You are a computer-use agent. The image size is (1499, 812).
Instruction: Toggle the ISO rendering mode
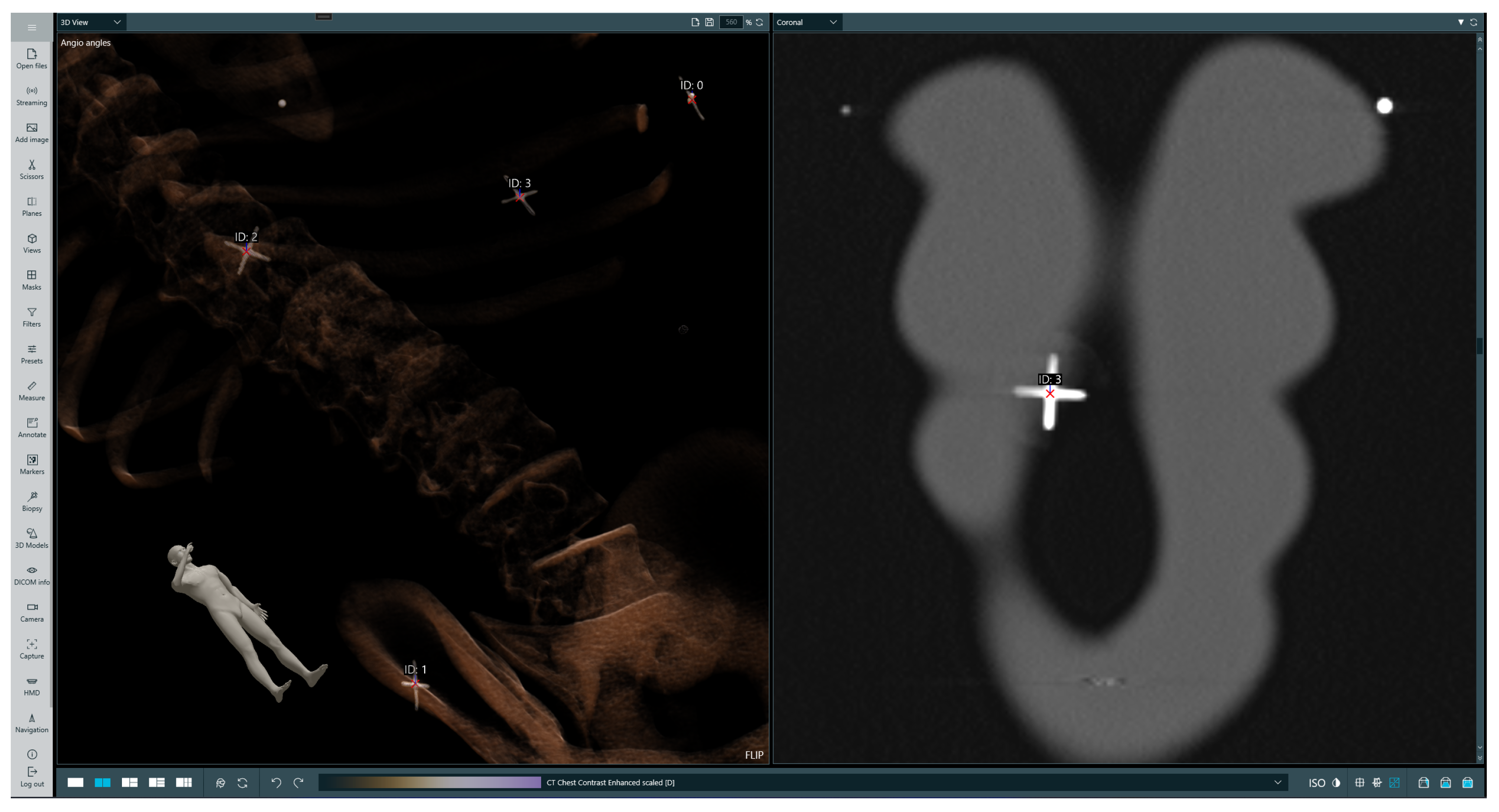(x=1316, y=783)
